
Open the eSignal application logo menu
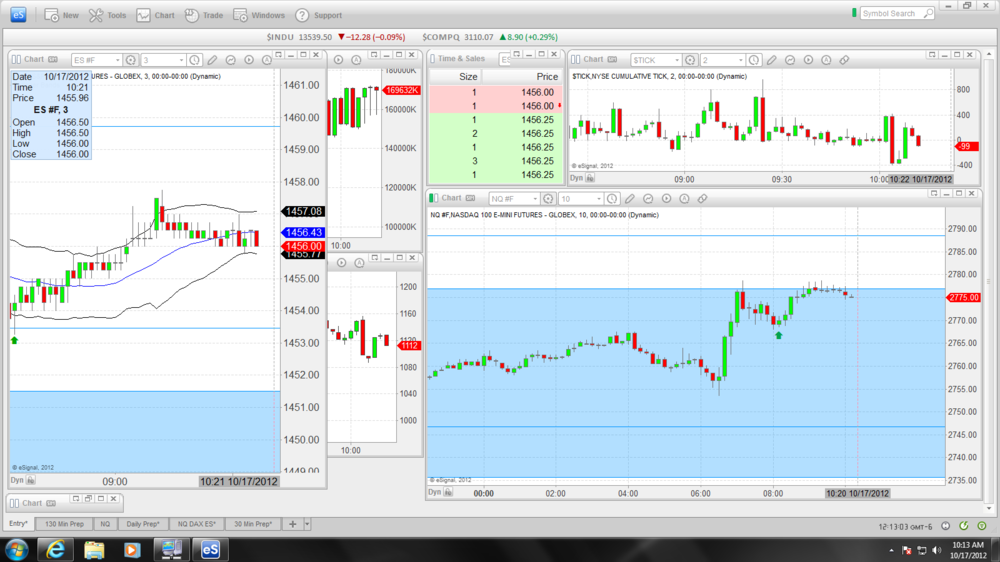(x=18, y=15)
